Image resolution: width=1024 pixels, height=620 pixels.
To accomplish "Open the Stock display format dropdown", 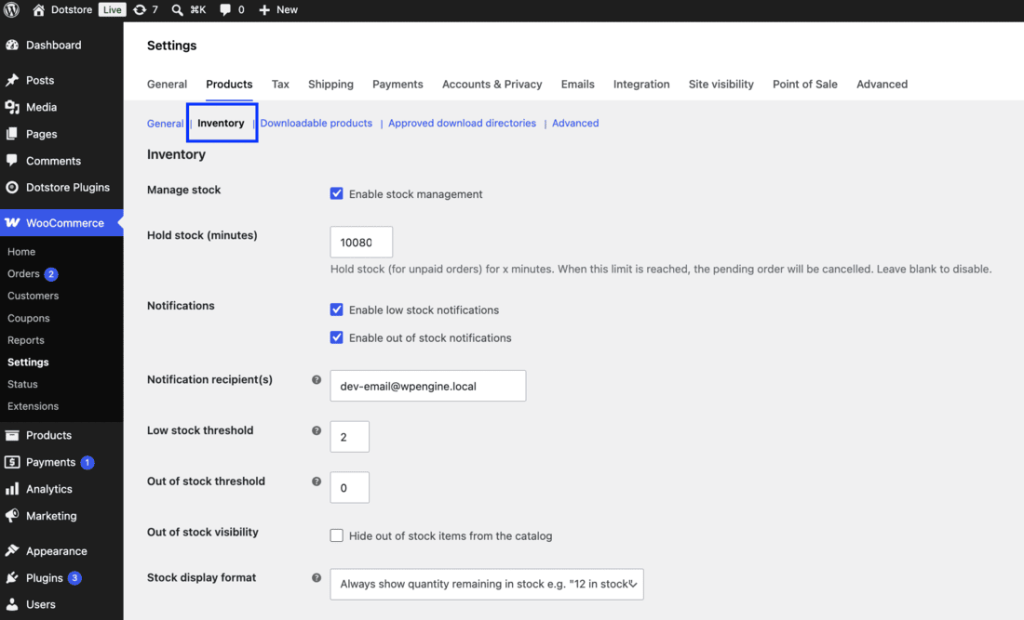I will tap(487, 584).
